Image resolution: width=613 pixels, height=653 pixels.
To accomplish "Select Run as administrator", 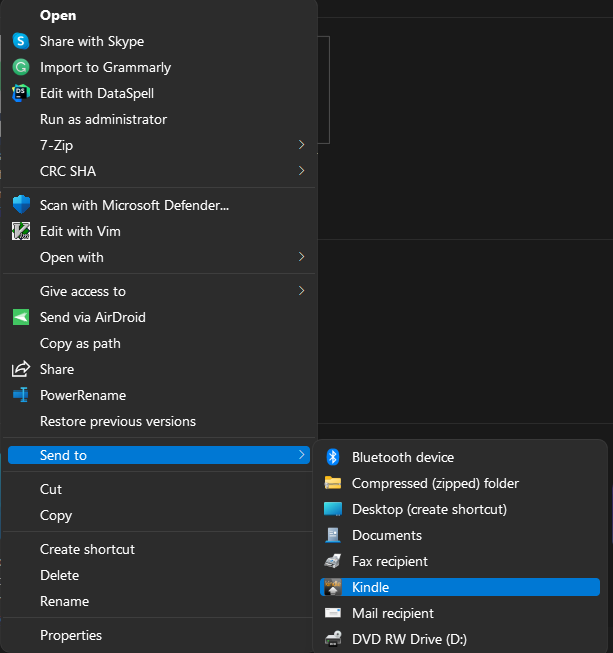I will point(159,119).
